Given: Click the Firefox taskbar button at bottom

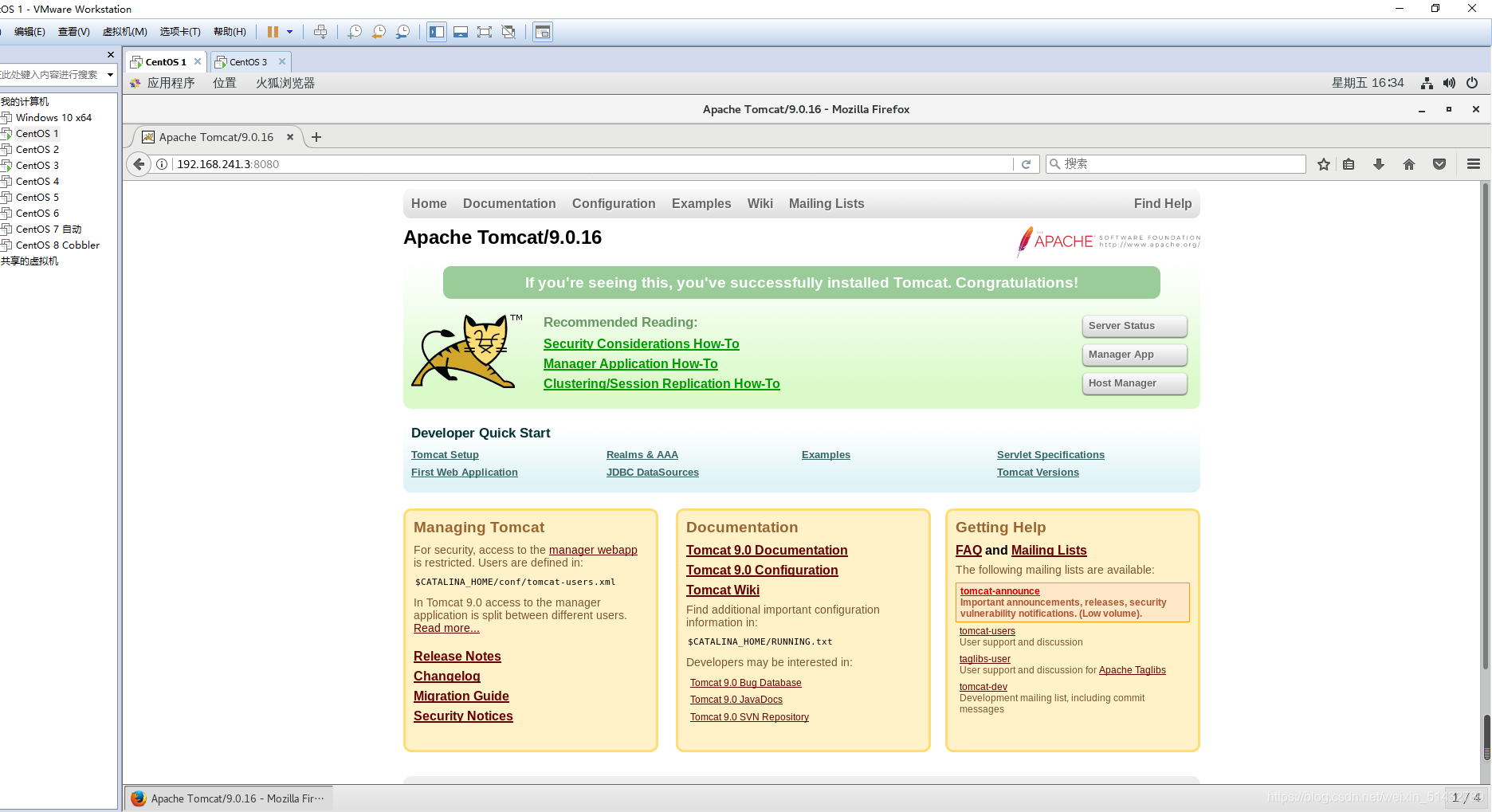Looking at the screenshot, I should click(x=230, y=798).
